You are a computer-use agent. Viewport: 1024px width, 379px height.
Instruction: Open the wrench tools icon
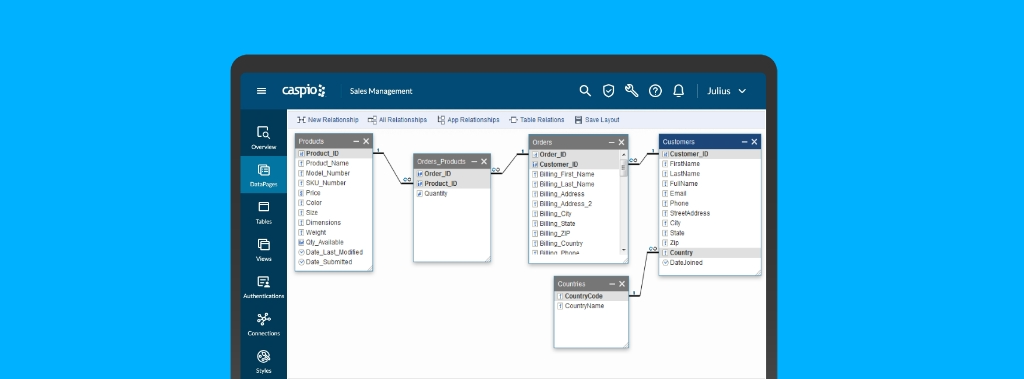click(x=632, y=91)
